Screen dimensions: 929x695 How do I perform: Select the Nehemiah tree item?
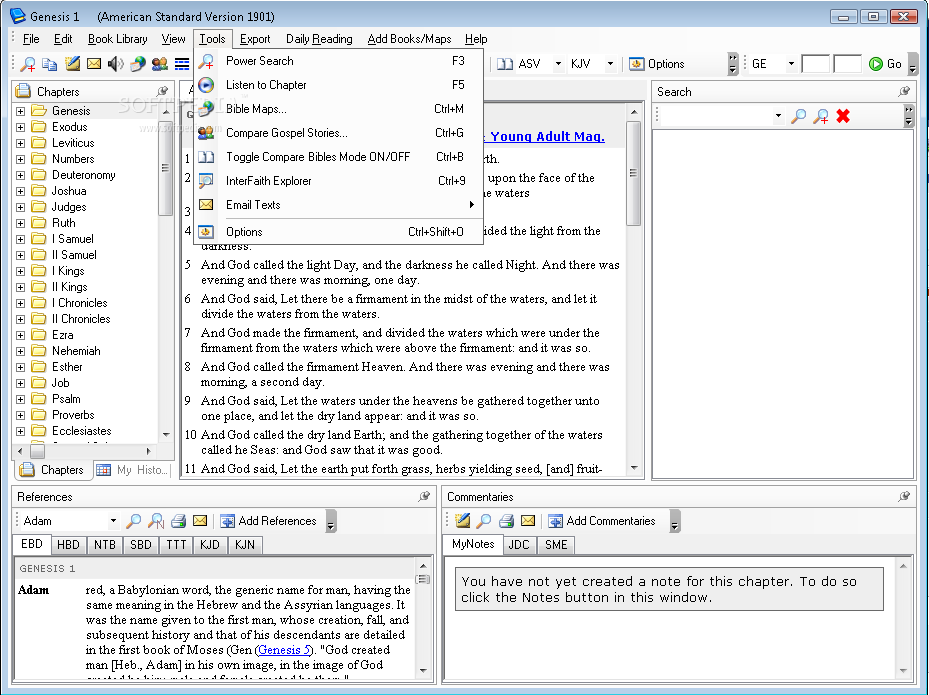click(x=76, y=351)
